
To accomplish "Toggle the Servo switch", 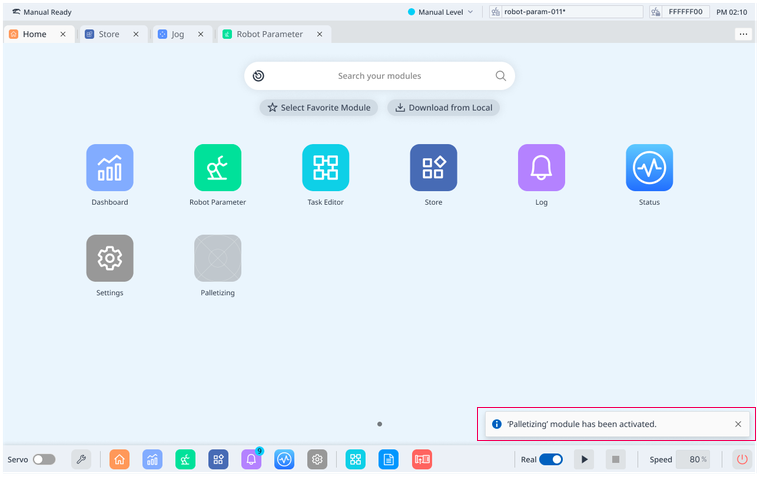I will tap(44, 460).
